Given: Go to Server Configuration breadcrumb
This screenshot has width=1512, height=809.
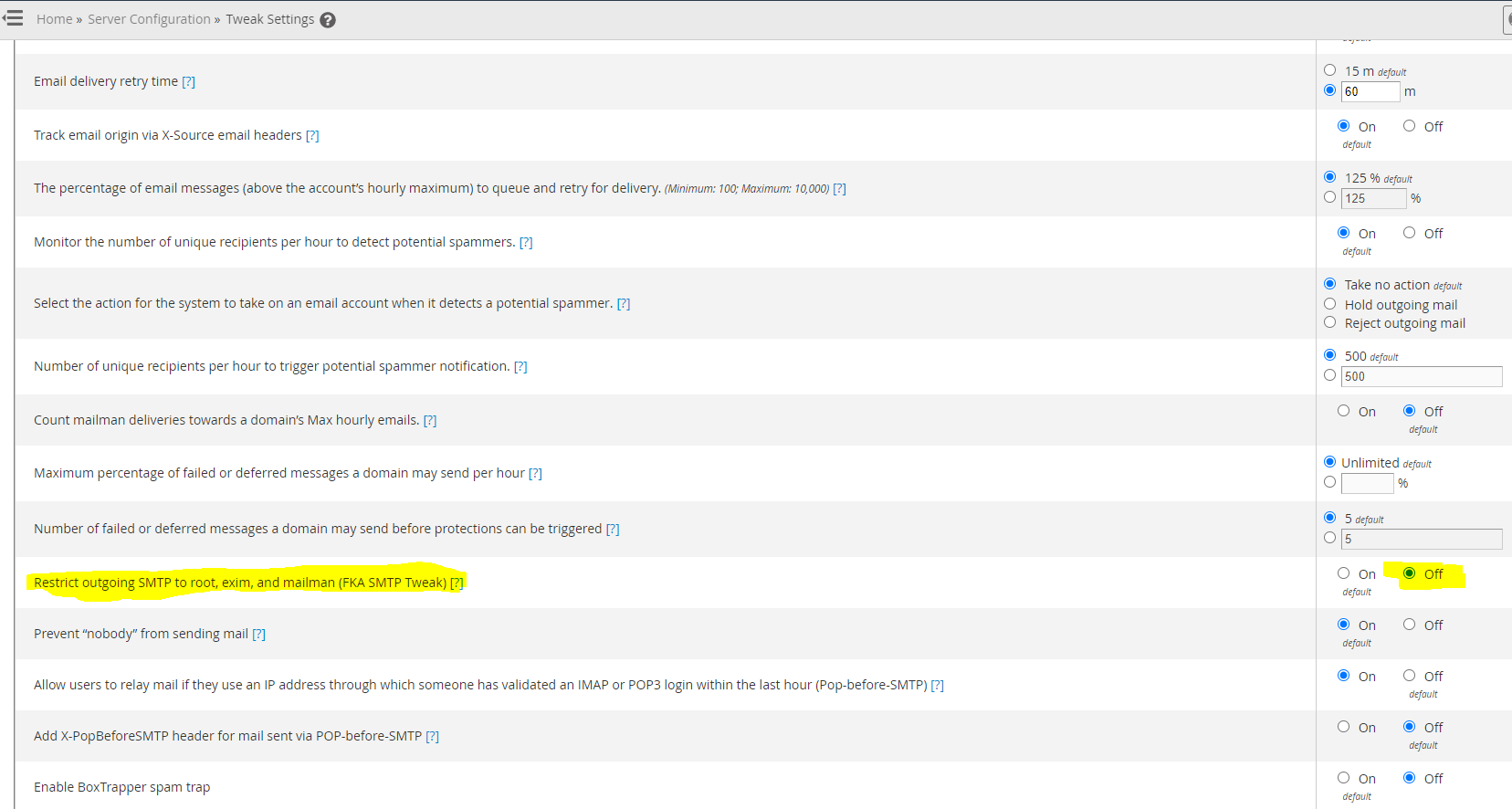Looking at the screenshot, I should [x=149, y=19].
